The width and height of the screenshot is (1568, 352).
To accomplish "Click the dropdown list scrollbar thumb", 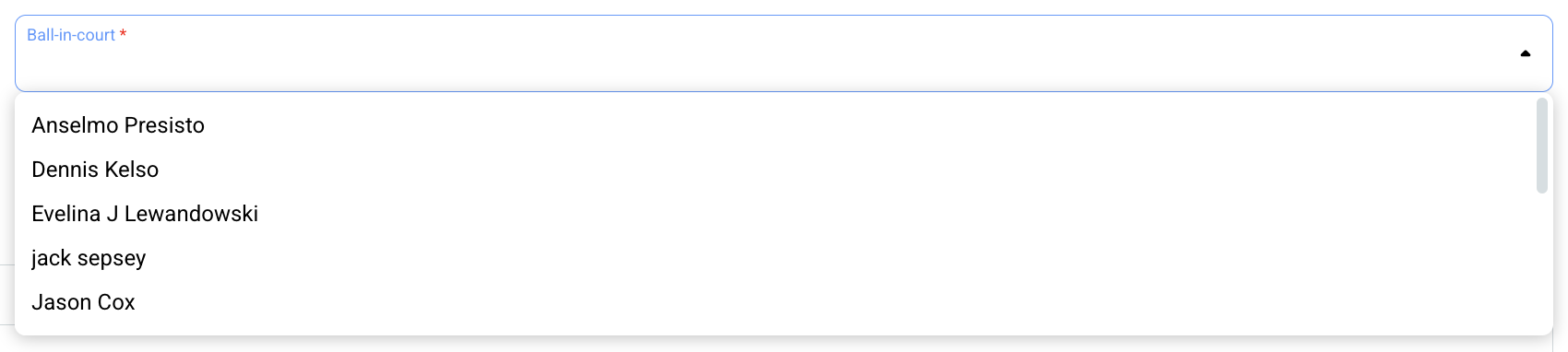I will pos(1541,146).
